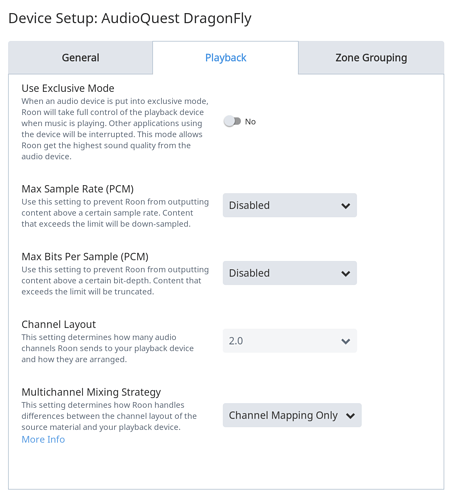Click the chevron arrow next to Channel Mapping Only
The width and height of the screenshot is (453, 499).
pos(350,416)
